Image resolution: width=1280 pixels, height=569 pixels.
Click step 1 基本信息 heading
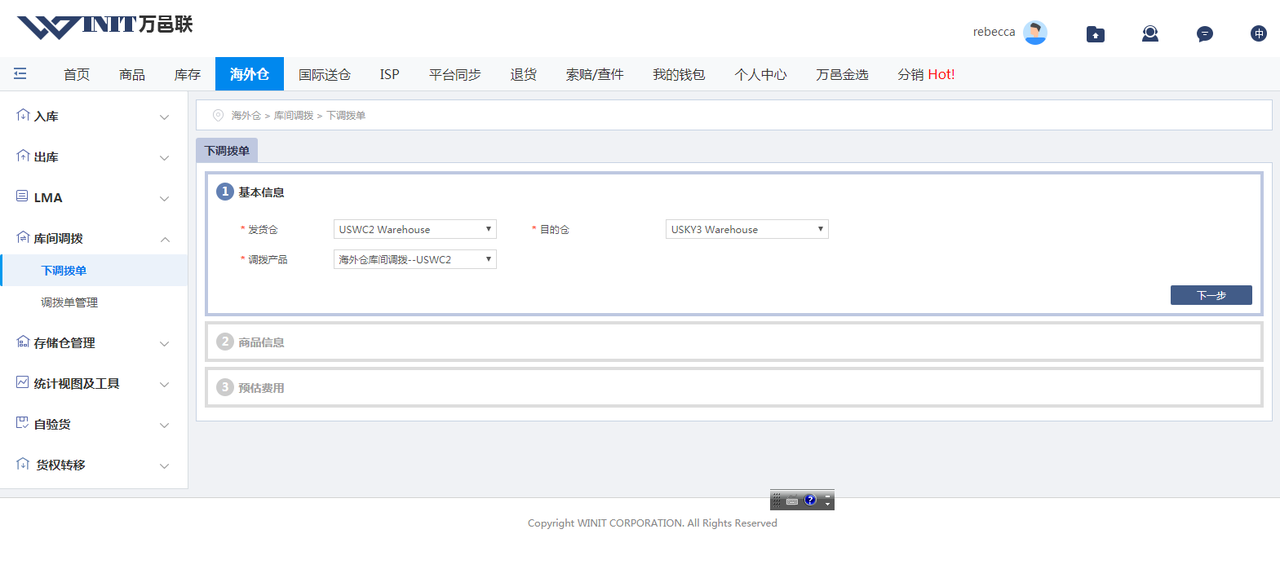261,192
